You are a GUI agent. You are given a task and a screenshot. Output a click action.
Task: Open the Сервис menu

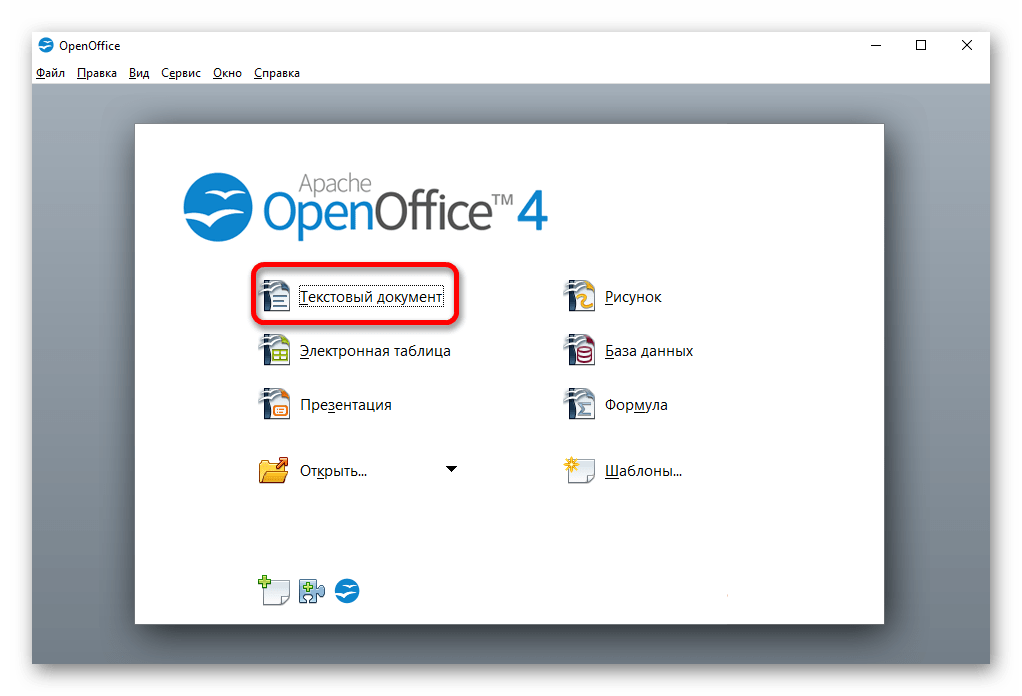(181, 73)
